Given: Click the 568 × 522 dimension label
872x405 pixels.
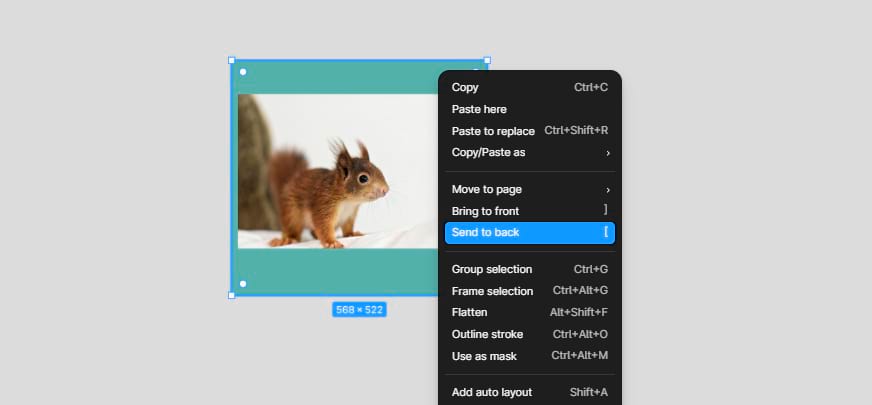Looking at the screenshot, I should (359, 310).
